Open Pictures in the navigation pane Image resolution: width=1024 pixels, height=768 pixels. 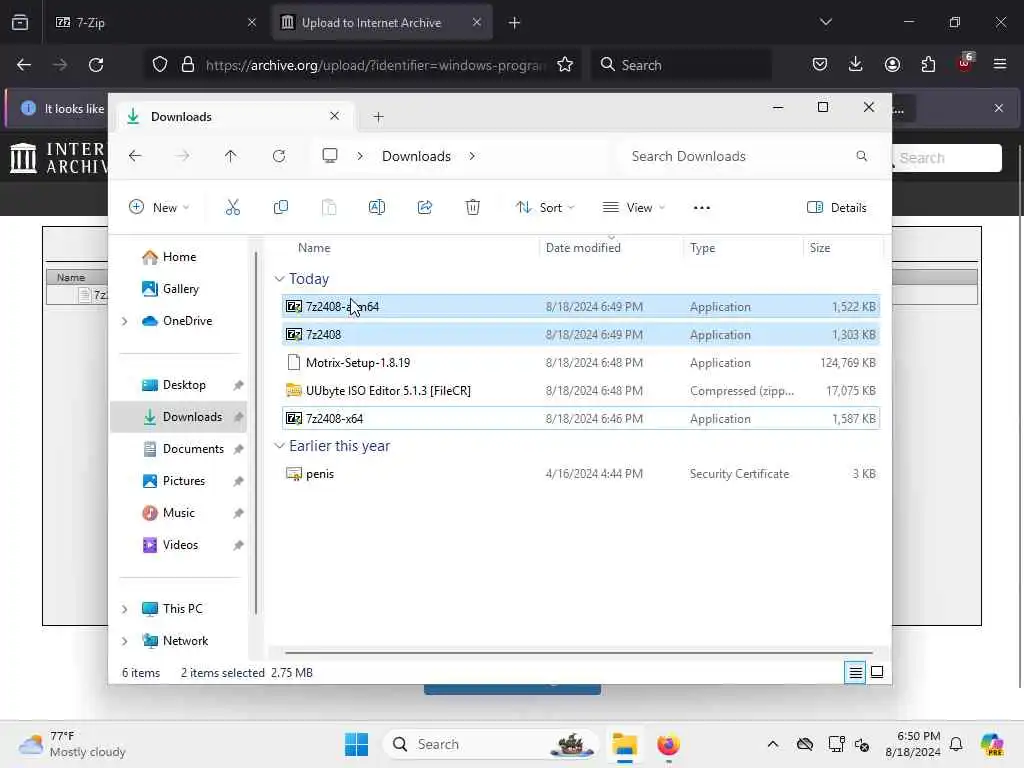174,481
